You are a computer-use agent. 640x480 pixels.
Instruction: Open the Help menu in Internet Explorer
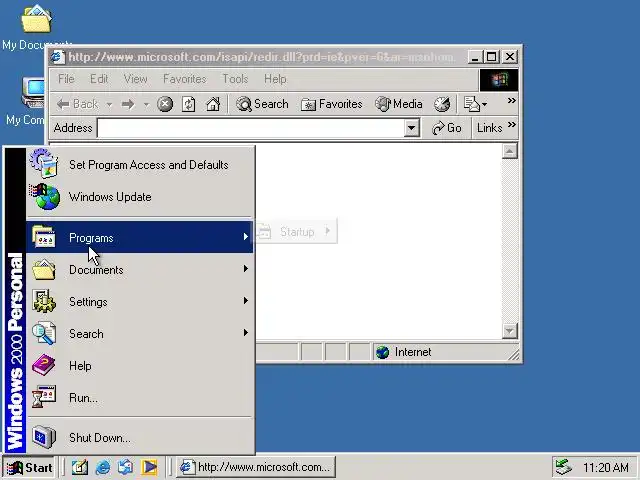275,79
